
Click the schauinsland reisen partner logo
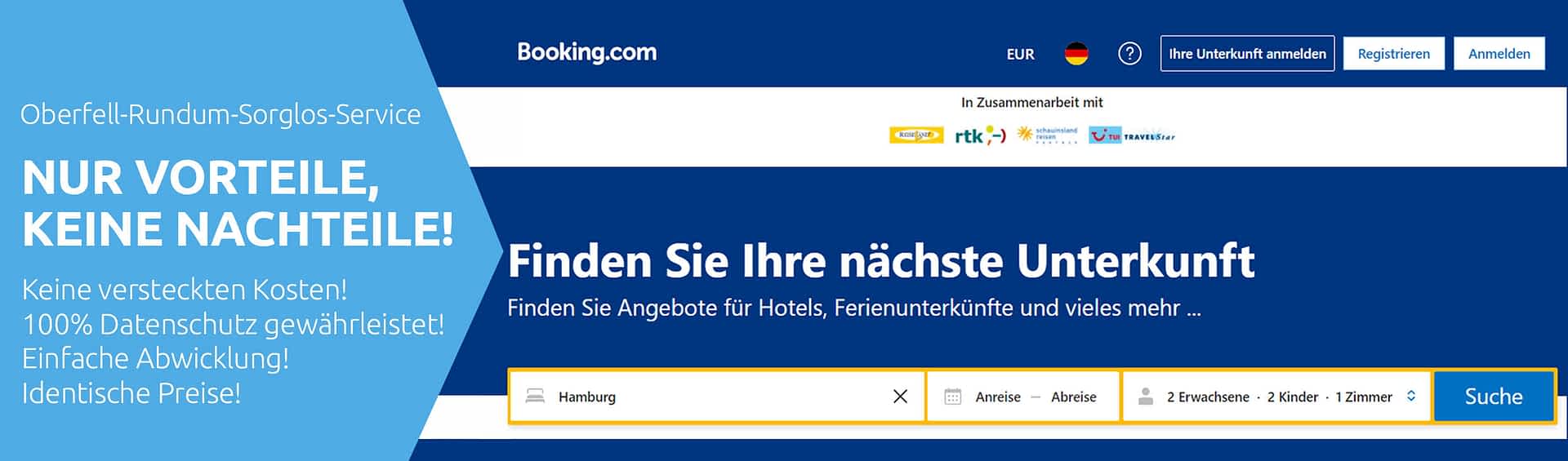(1047, 135)
